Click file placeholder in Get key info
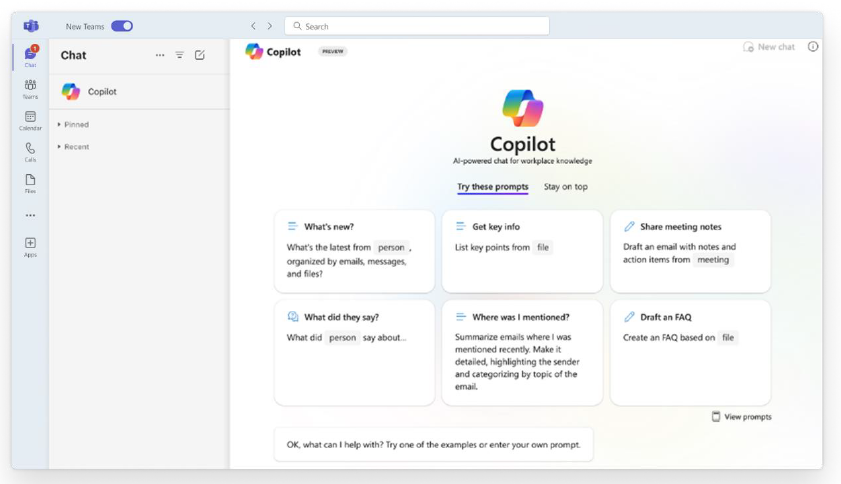Image resolution: width=841 pixels, height=484 pixels. (x=543, y=247)
